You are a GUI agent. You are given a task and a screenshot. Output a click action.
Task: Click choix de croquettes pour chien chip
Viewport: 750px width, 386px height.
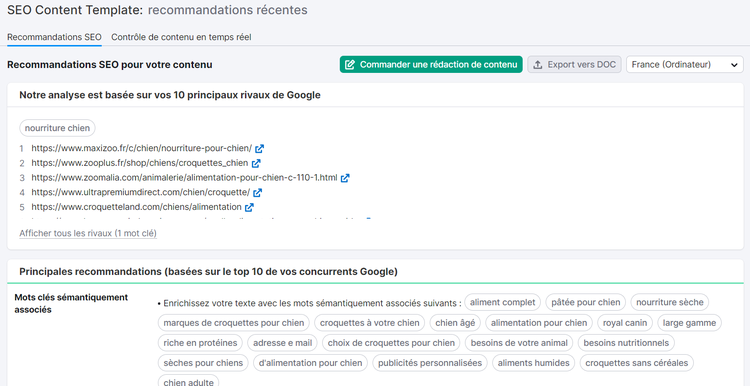(x=391, y=343)
